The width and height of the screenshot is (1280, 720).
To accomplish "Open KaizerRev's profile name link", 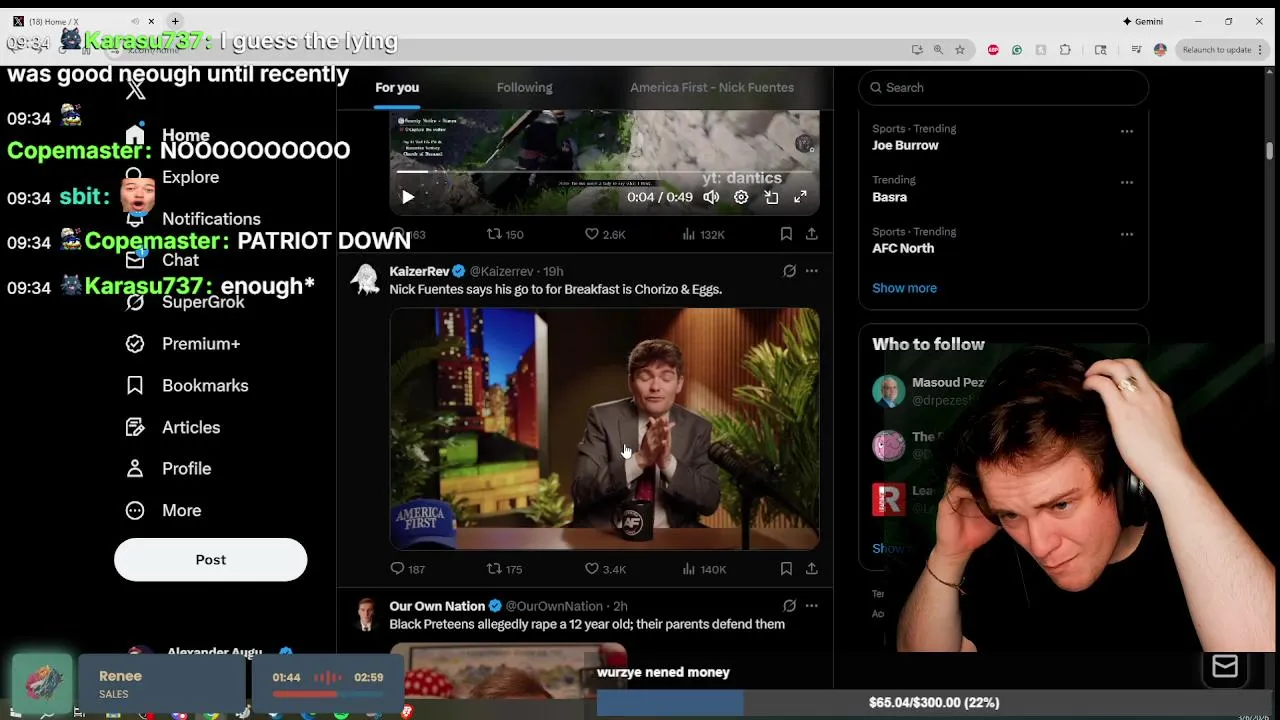I will 419,271.
